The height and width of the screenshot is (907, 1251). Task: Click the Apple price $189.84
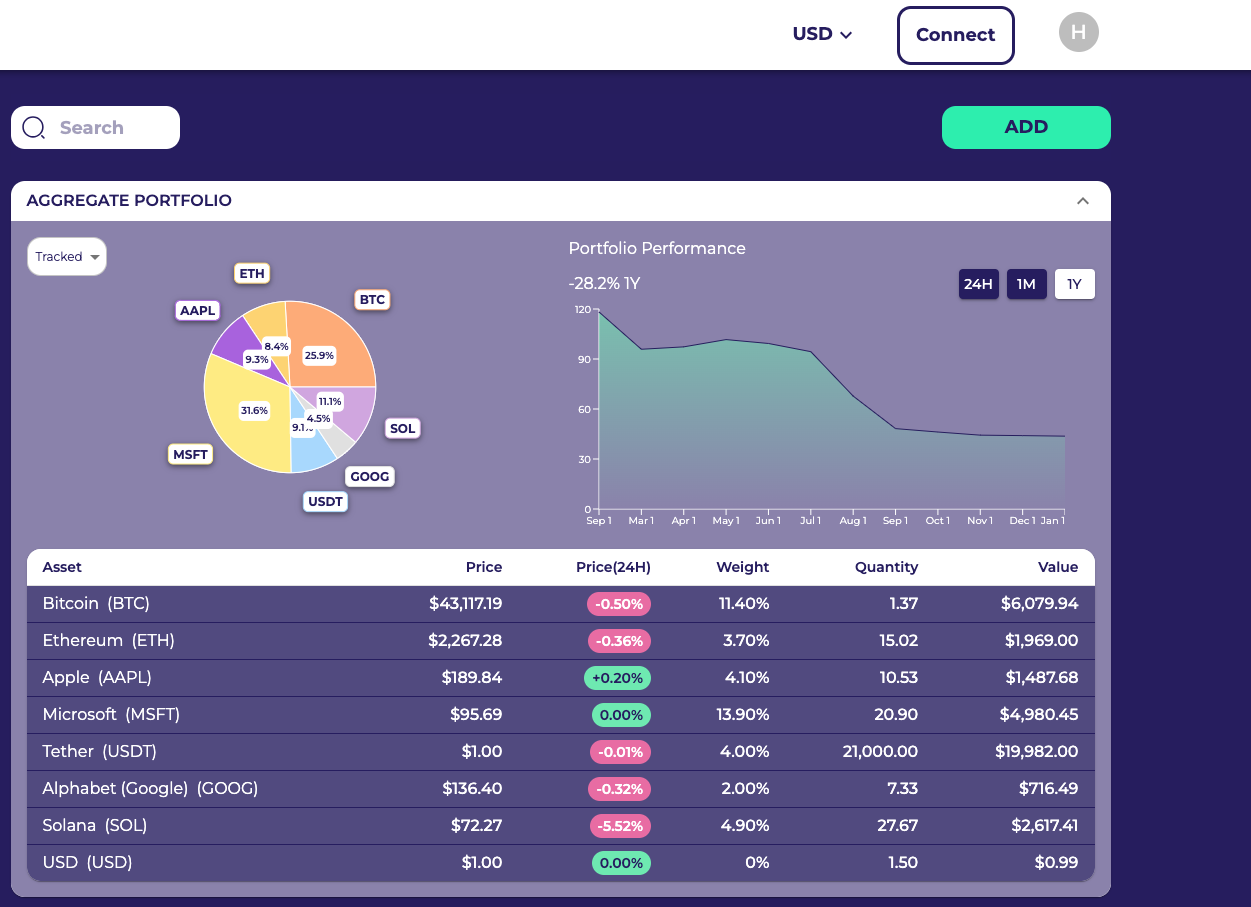(472, 678)
